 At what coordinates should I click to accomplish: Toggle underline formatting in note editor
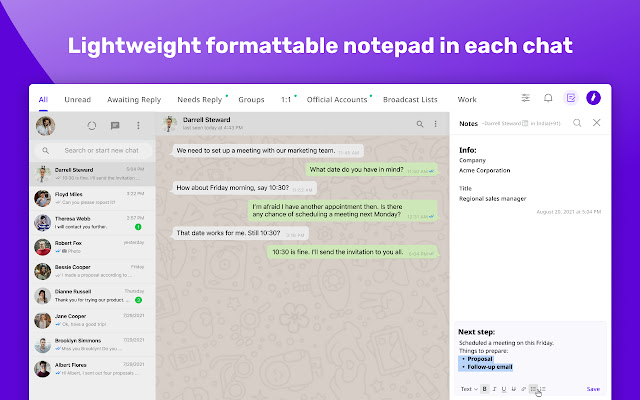503,388
